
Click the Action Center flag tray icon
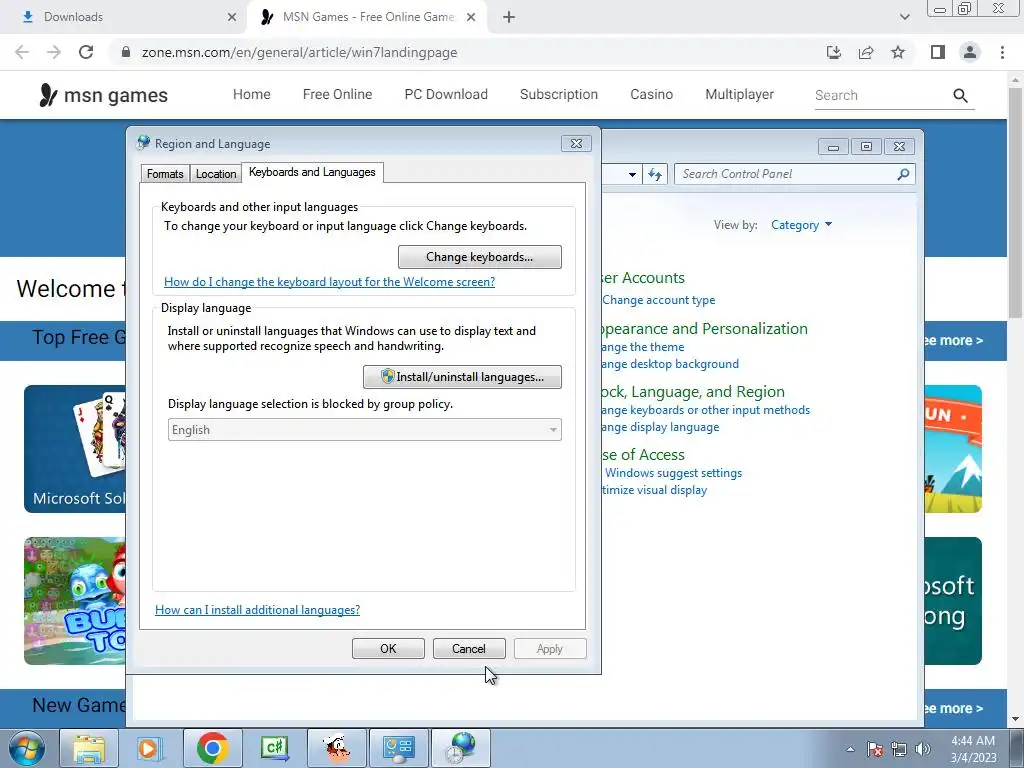tap(874, 749)
